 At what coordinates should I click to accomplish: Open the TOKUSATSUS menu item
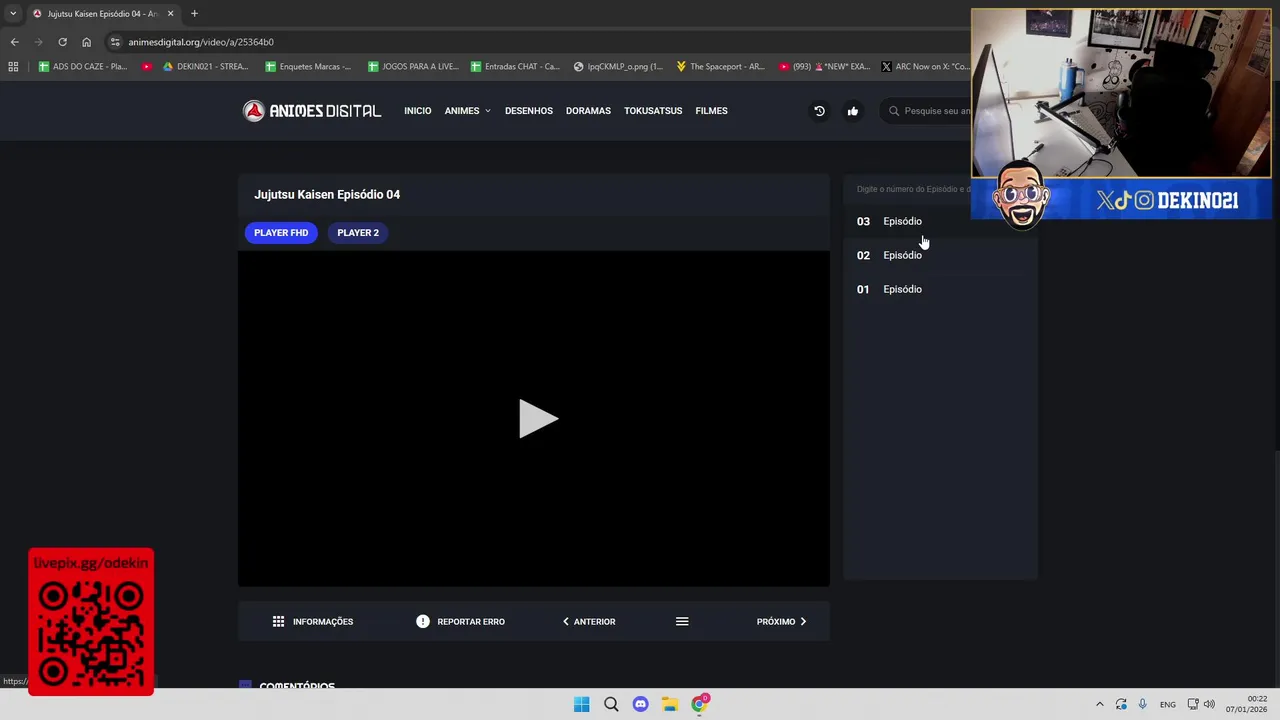653,111
